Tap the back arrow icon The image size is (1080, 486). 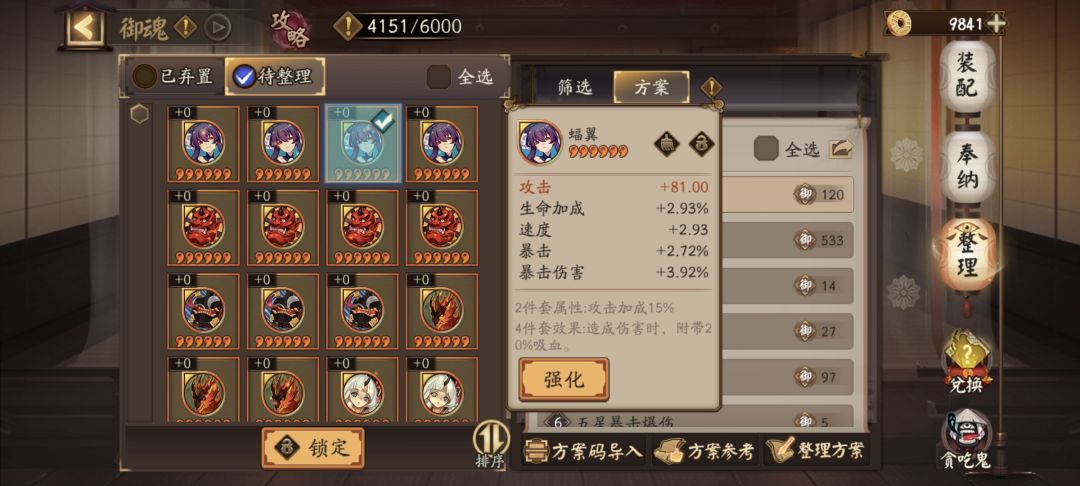(x=85, y=27)
